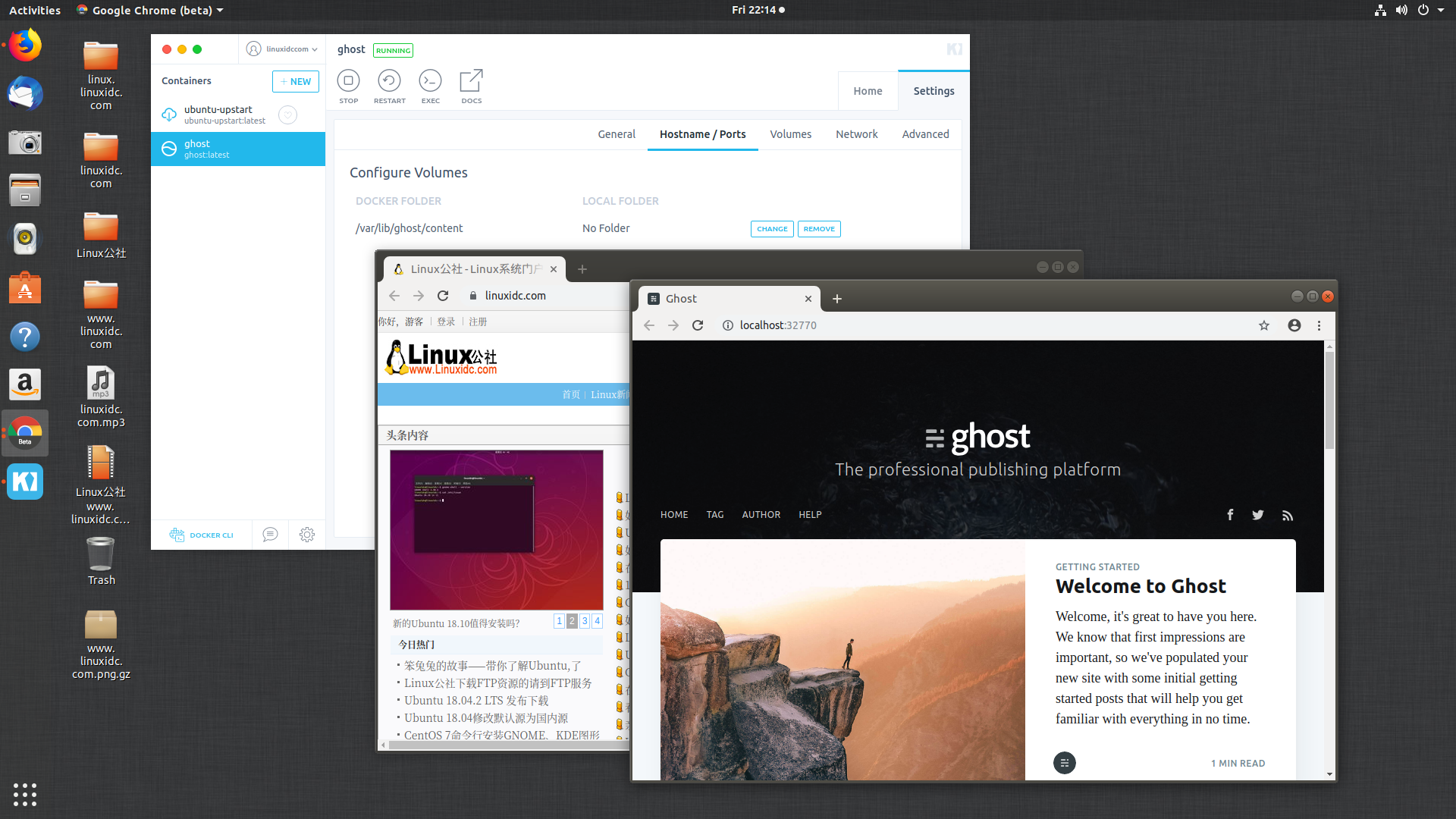Screen dimensions: 1456x819
Task: Open linuxidc.com.mp3 desktop file
Action: pyautogui.click(x=101, y=397)
